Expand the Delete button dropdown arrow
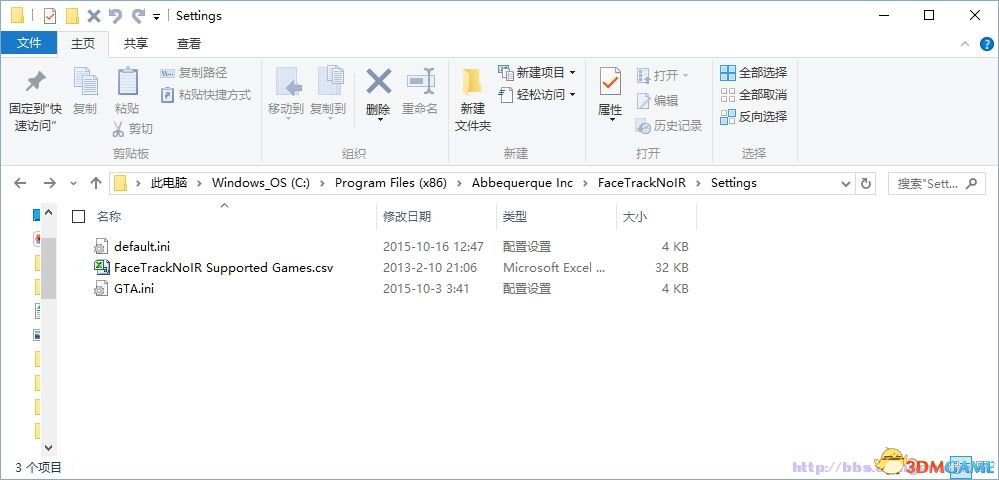The width and height of the screenshot is (999, 480). 379,120
